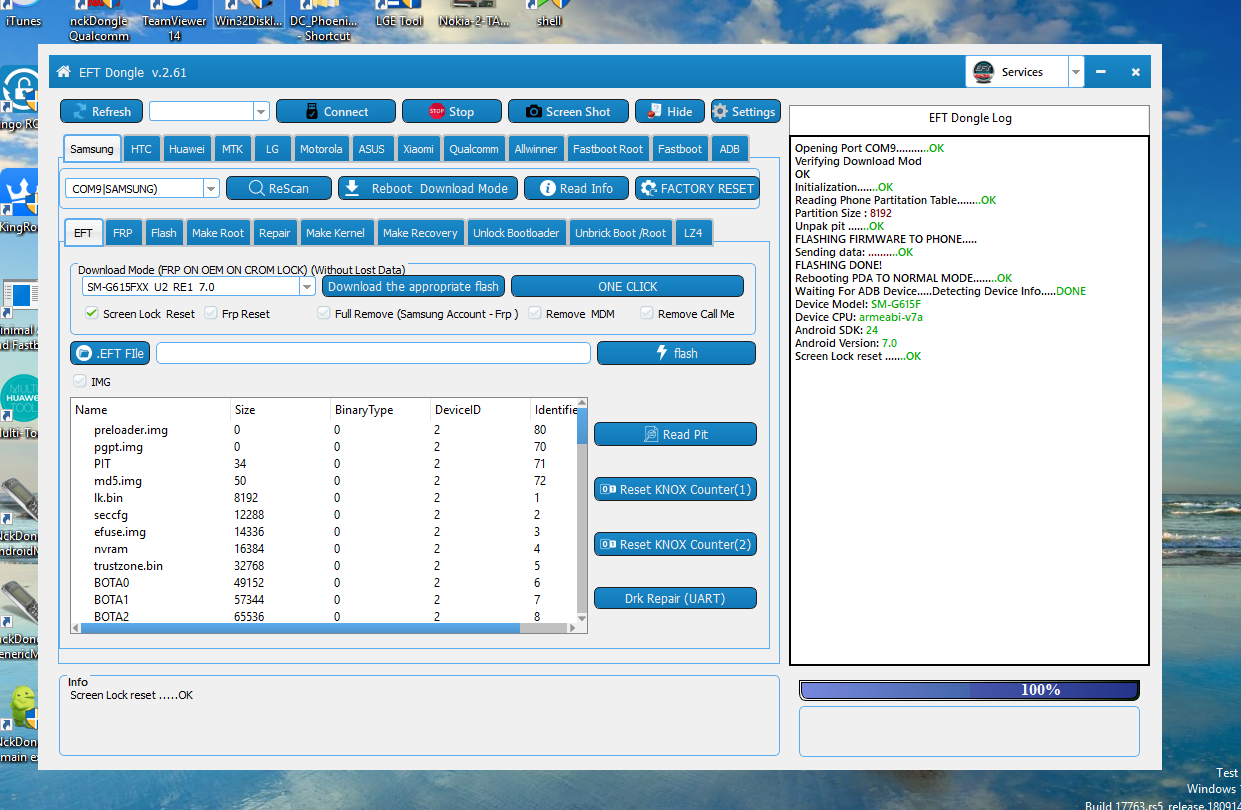Stop the current operation with Stop
The image size is (1241, 810).
[x=451, y=111]
